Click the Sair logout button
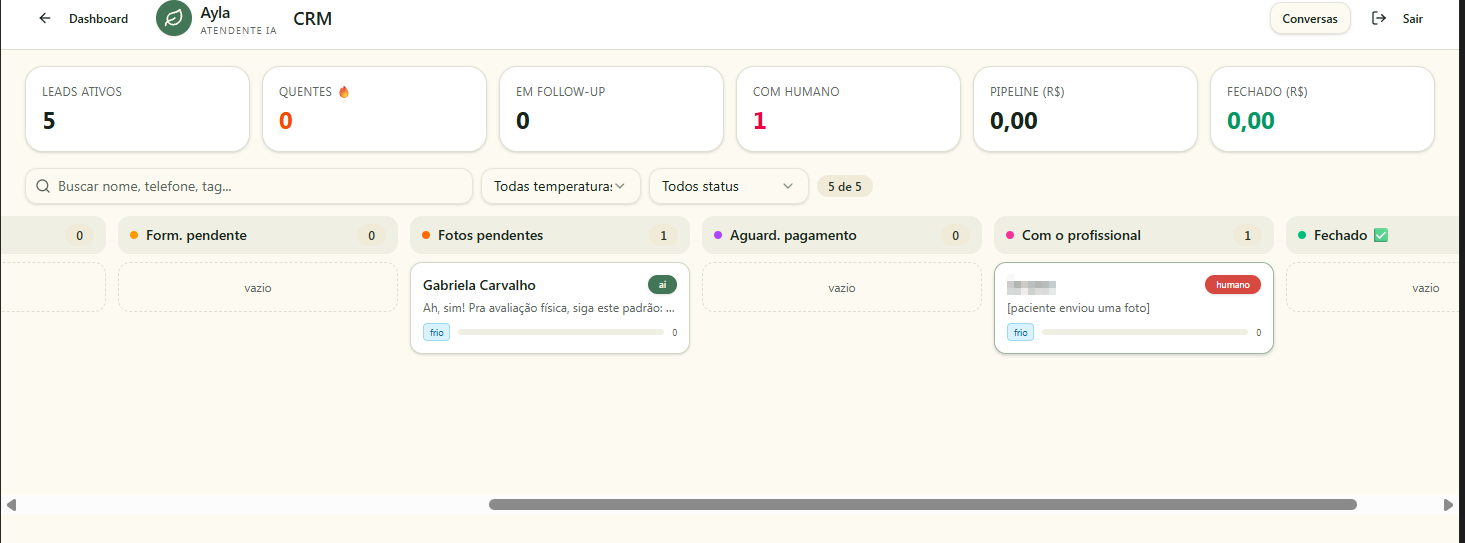This screenshot has width=1465, height=543. click(1397, 18)
